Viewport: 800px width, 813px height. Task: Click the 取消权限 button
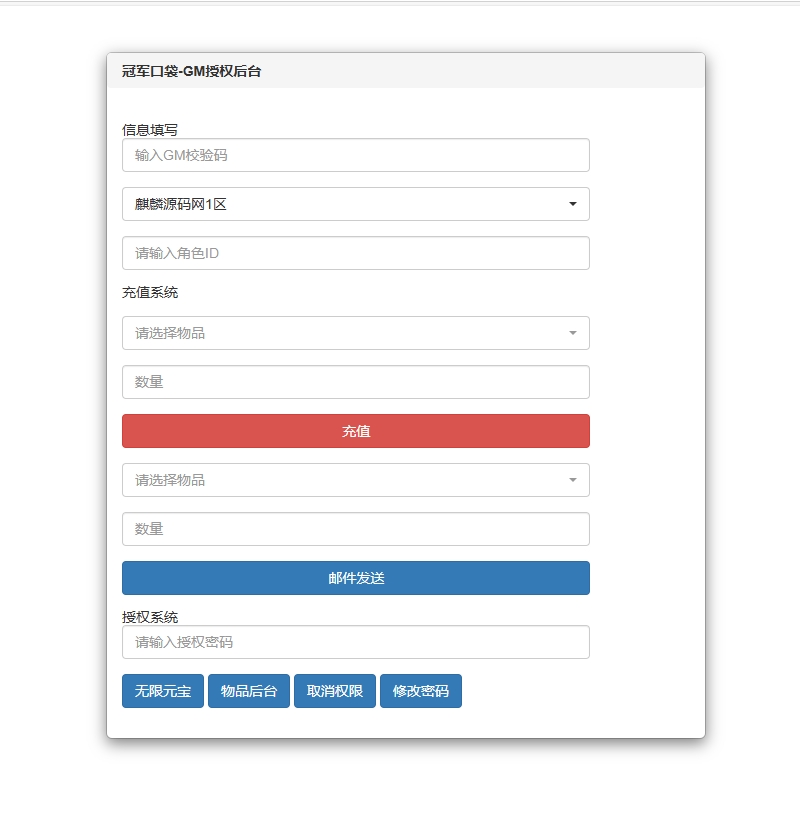335,691
